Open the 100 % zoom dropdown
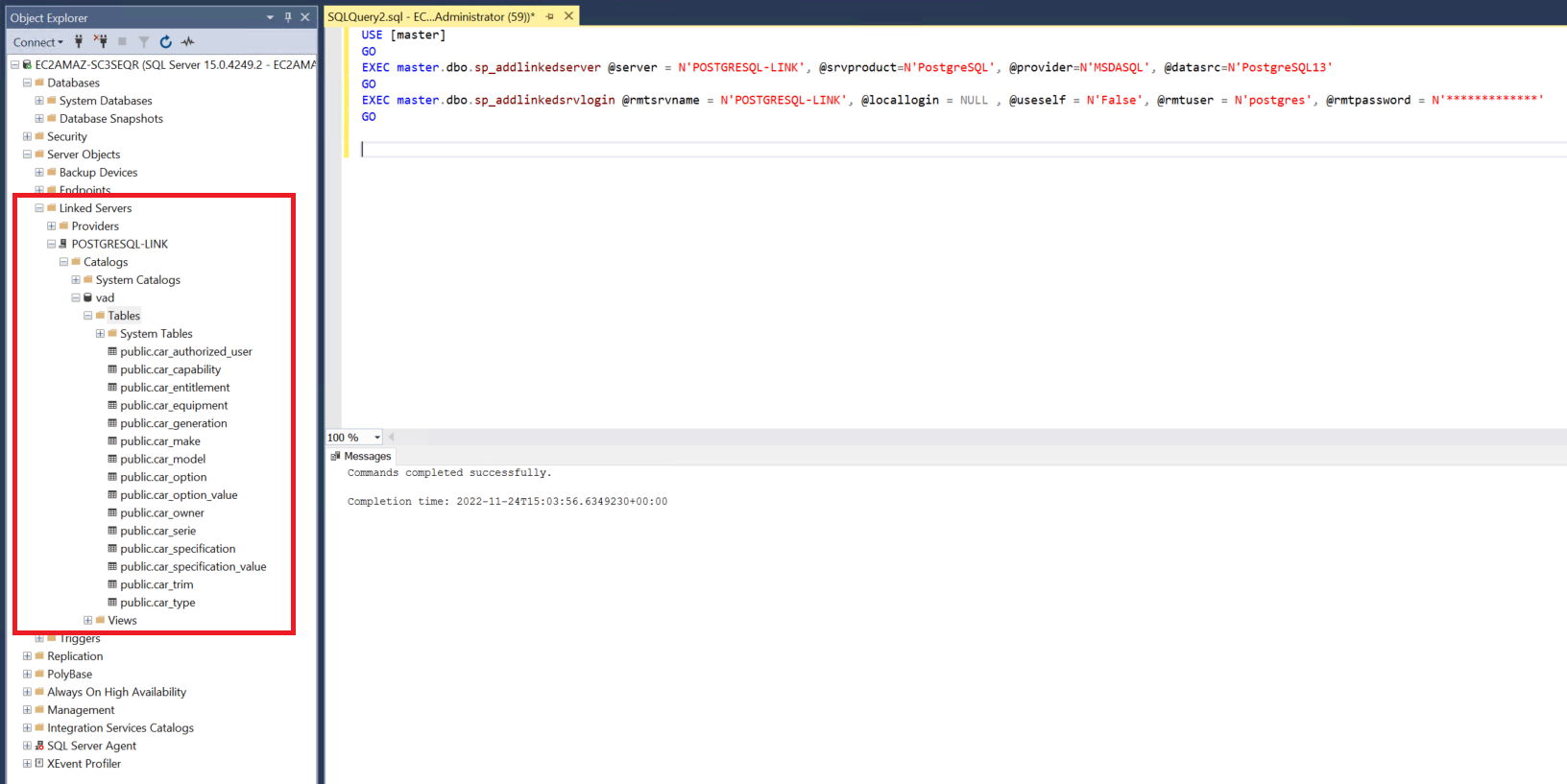1567x784 pixels. 377,438
